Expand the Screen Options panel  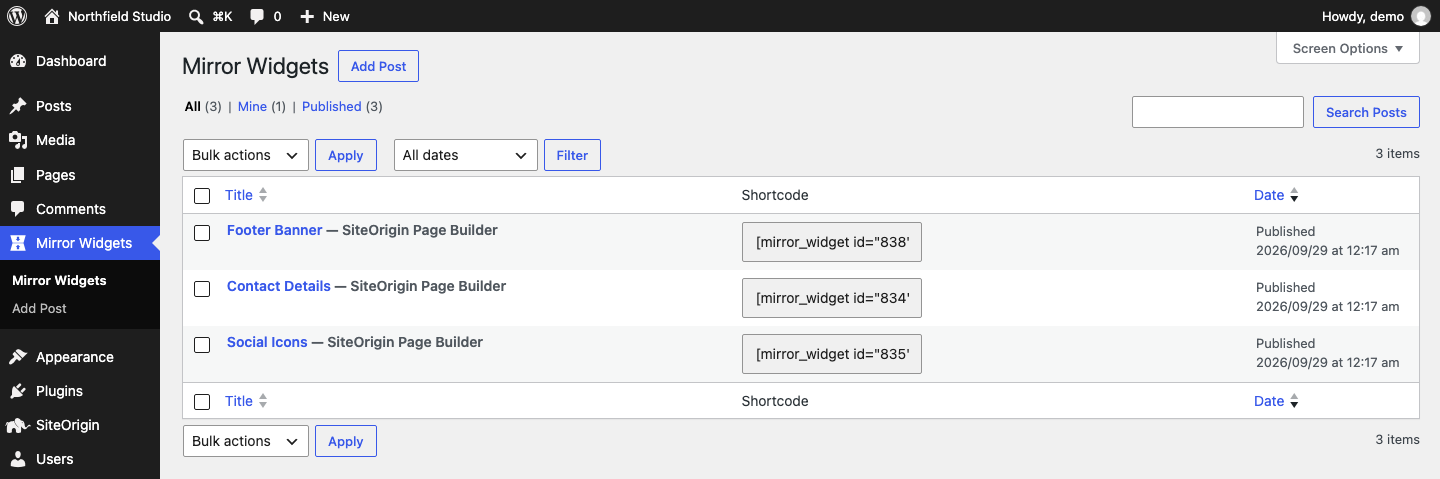click(1347, 48)
